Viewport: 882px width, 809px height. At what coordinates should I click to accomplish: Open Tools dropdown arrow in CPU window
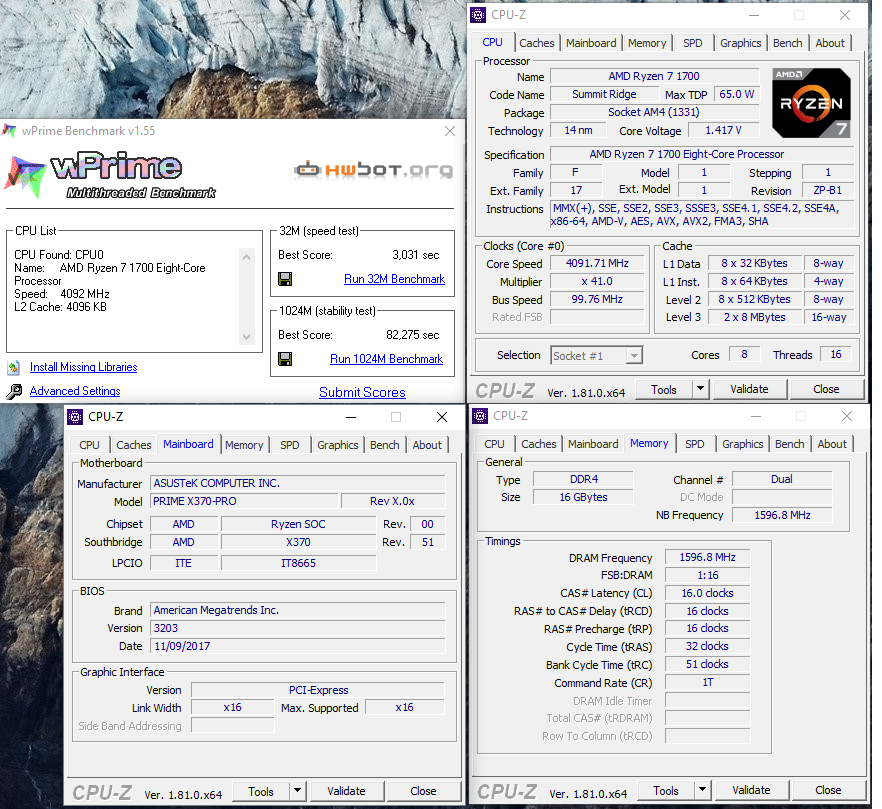700,389
